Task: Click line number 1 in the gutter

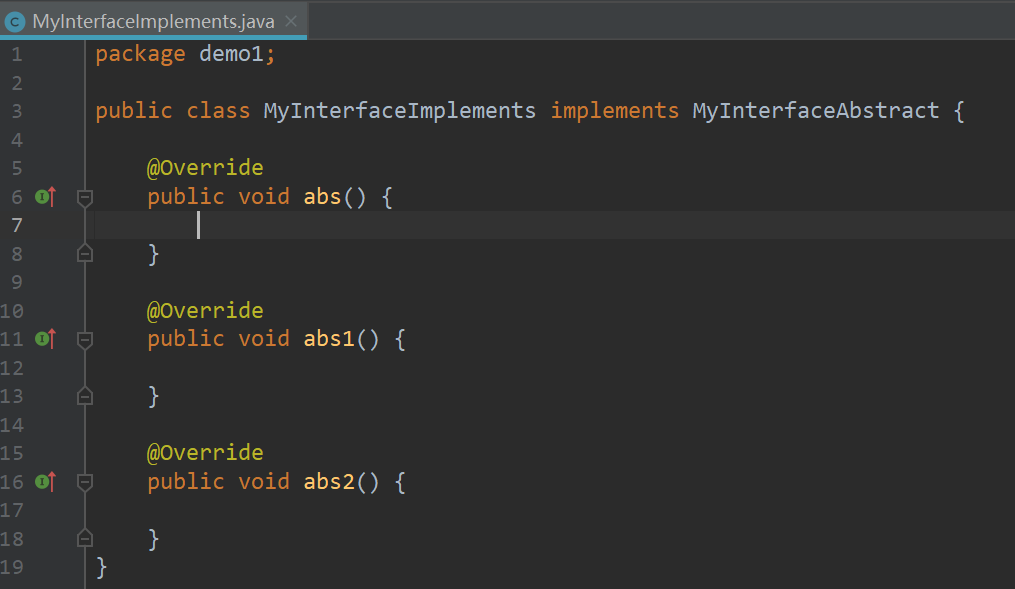Action: coord(17,54)
